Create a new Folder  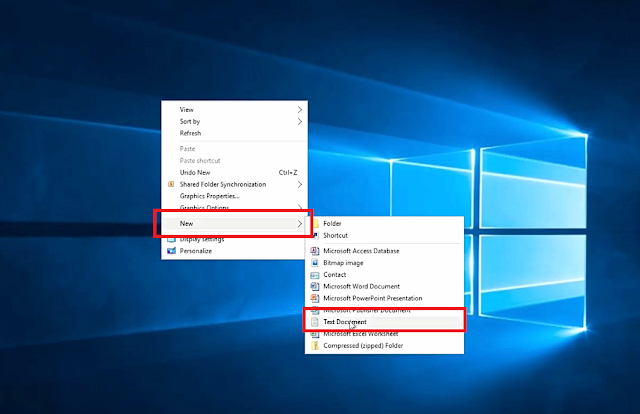tap(384, 223)
